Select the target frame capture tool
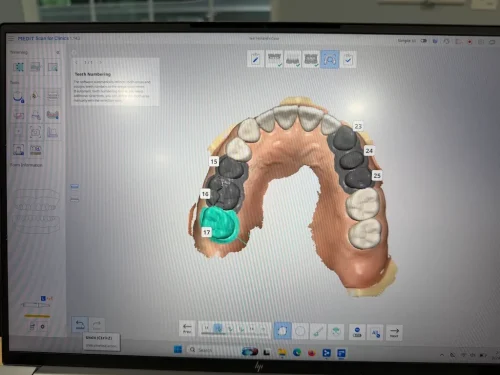 36,132
